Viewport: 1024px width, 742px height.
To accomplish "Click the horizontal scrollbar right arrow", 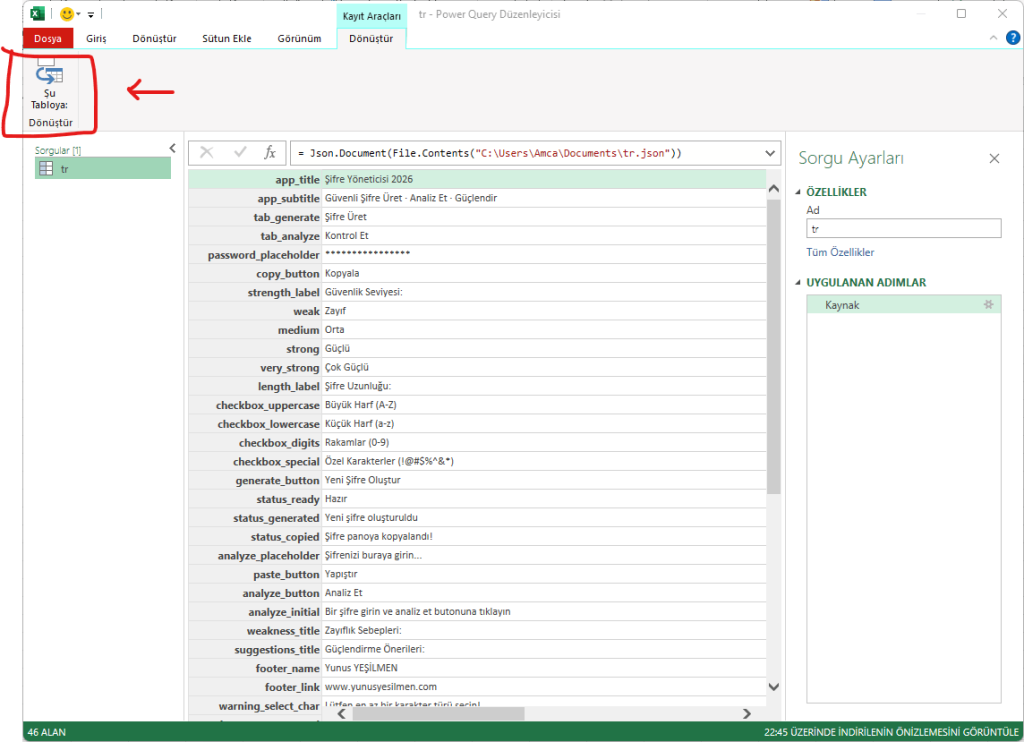I will coord(746,714).
